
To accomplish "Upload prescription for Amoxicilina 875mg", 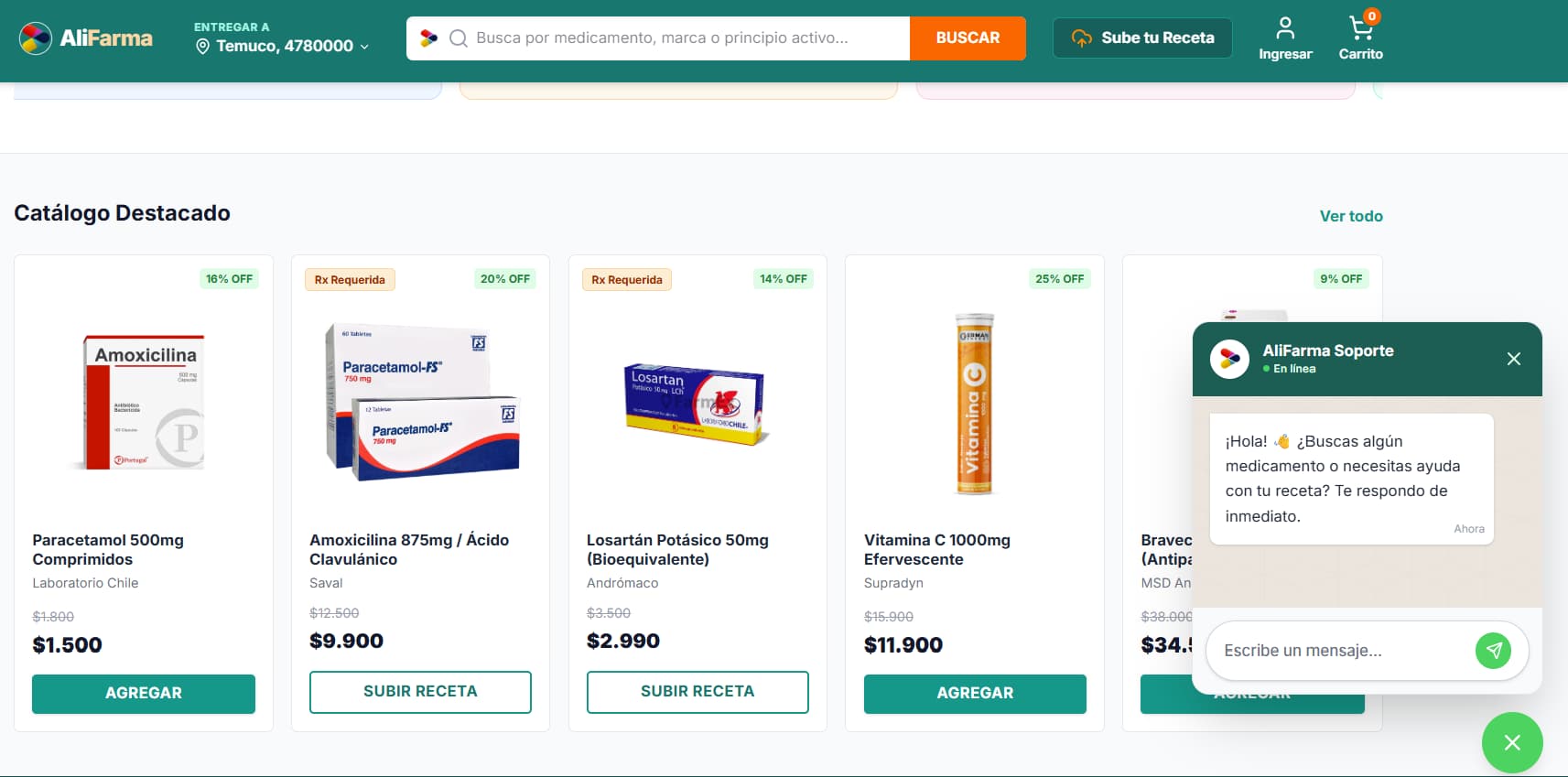I will 420,692.
